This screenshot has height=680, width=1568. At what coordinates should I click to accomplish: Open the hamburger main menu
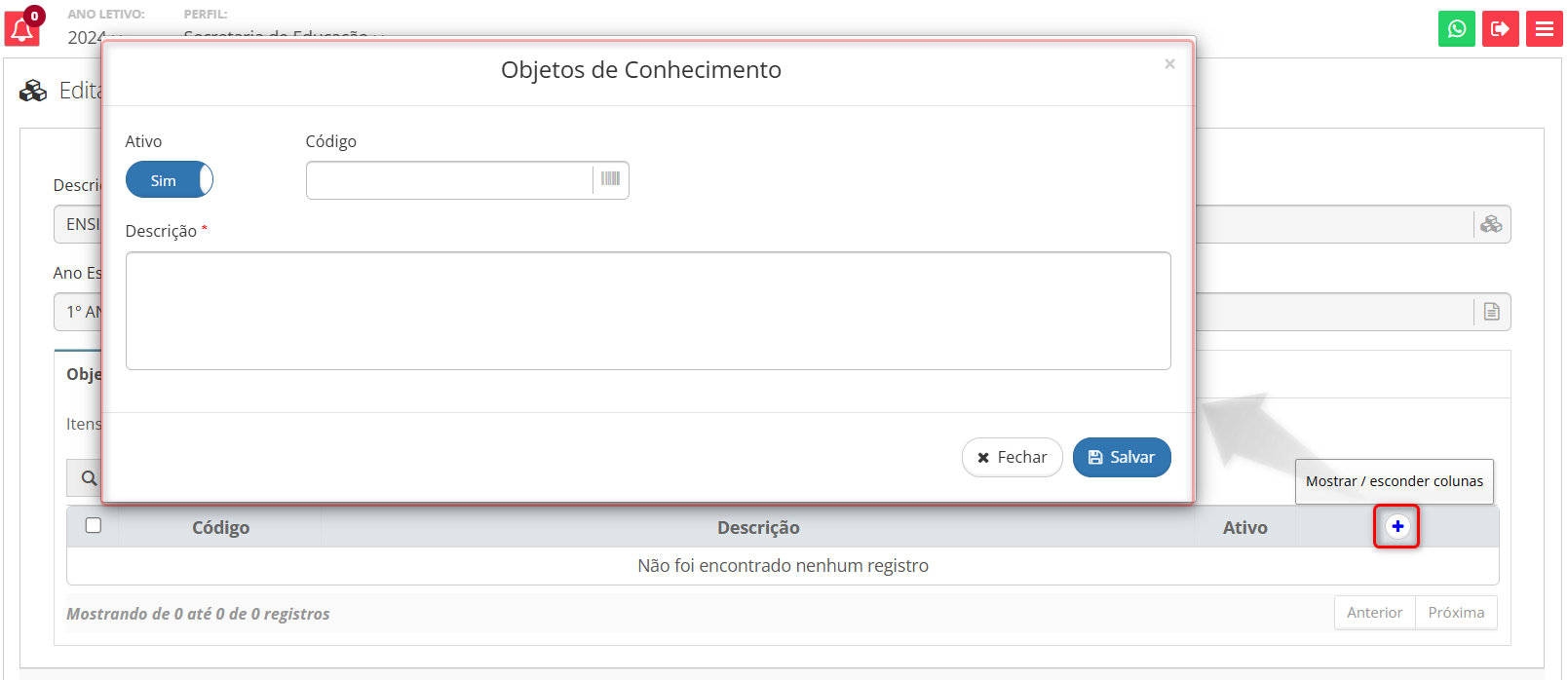pyautogui.click(x=1544, y=29)
